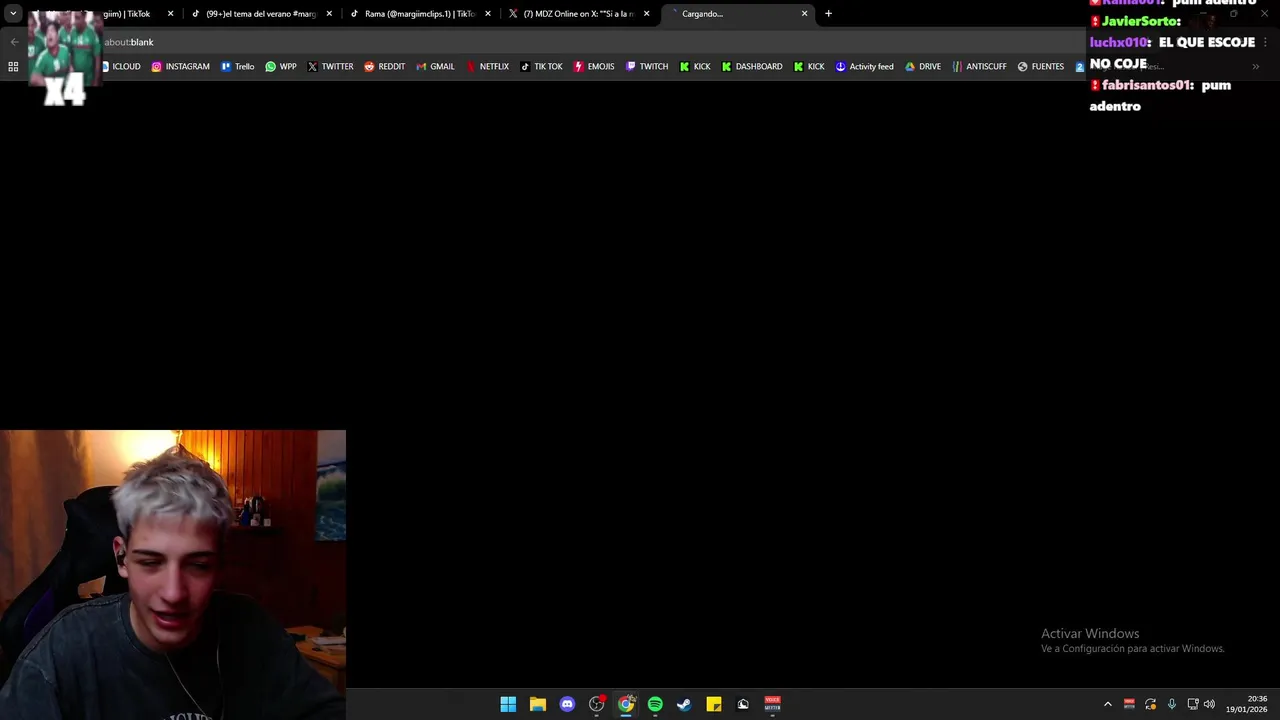Open the TWITTER bookmark

pos(330,67)
